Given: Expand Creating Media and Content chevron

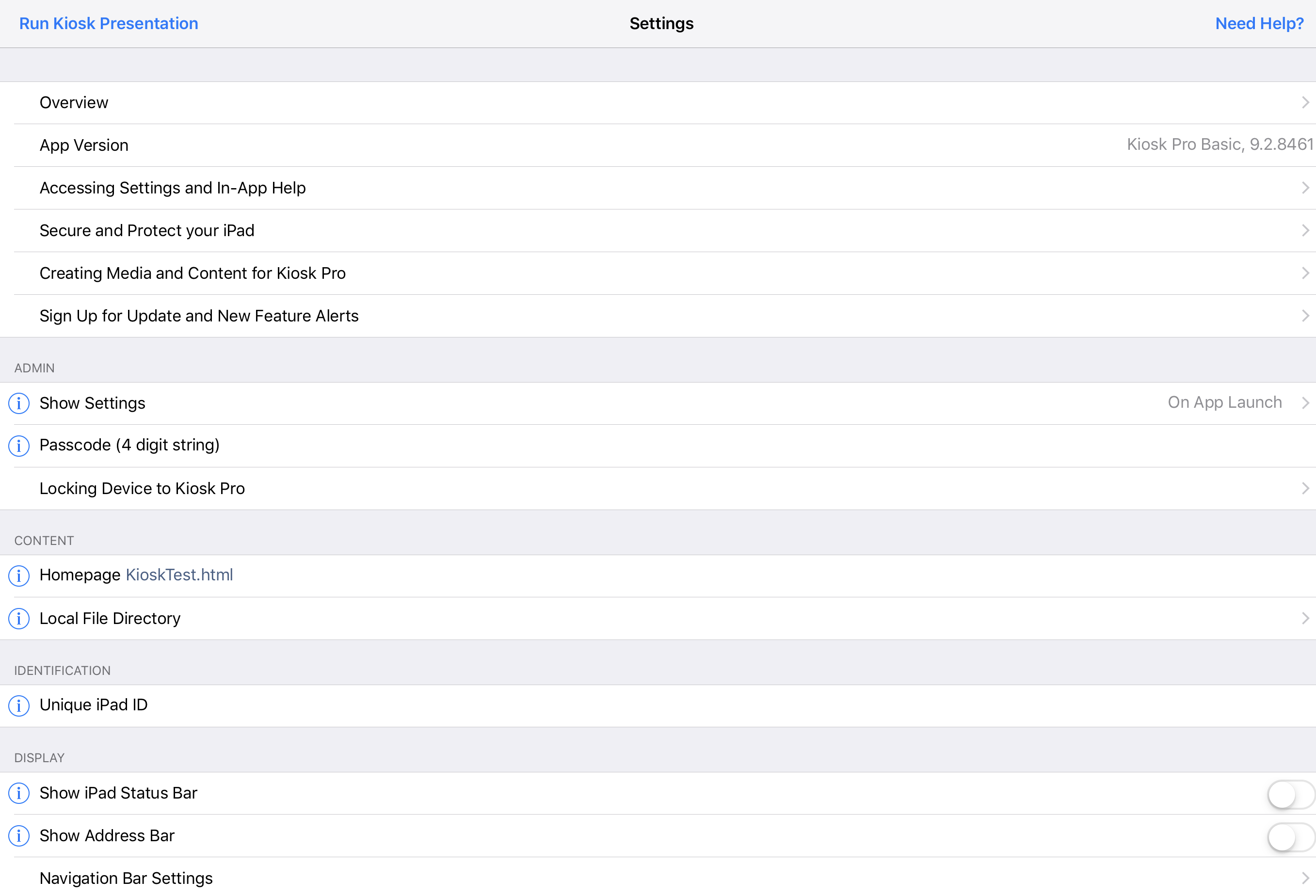Looking at the screenshot, I should pos(1305,273).
